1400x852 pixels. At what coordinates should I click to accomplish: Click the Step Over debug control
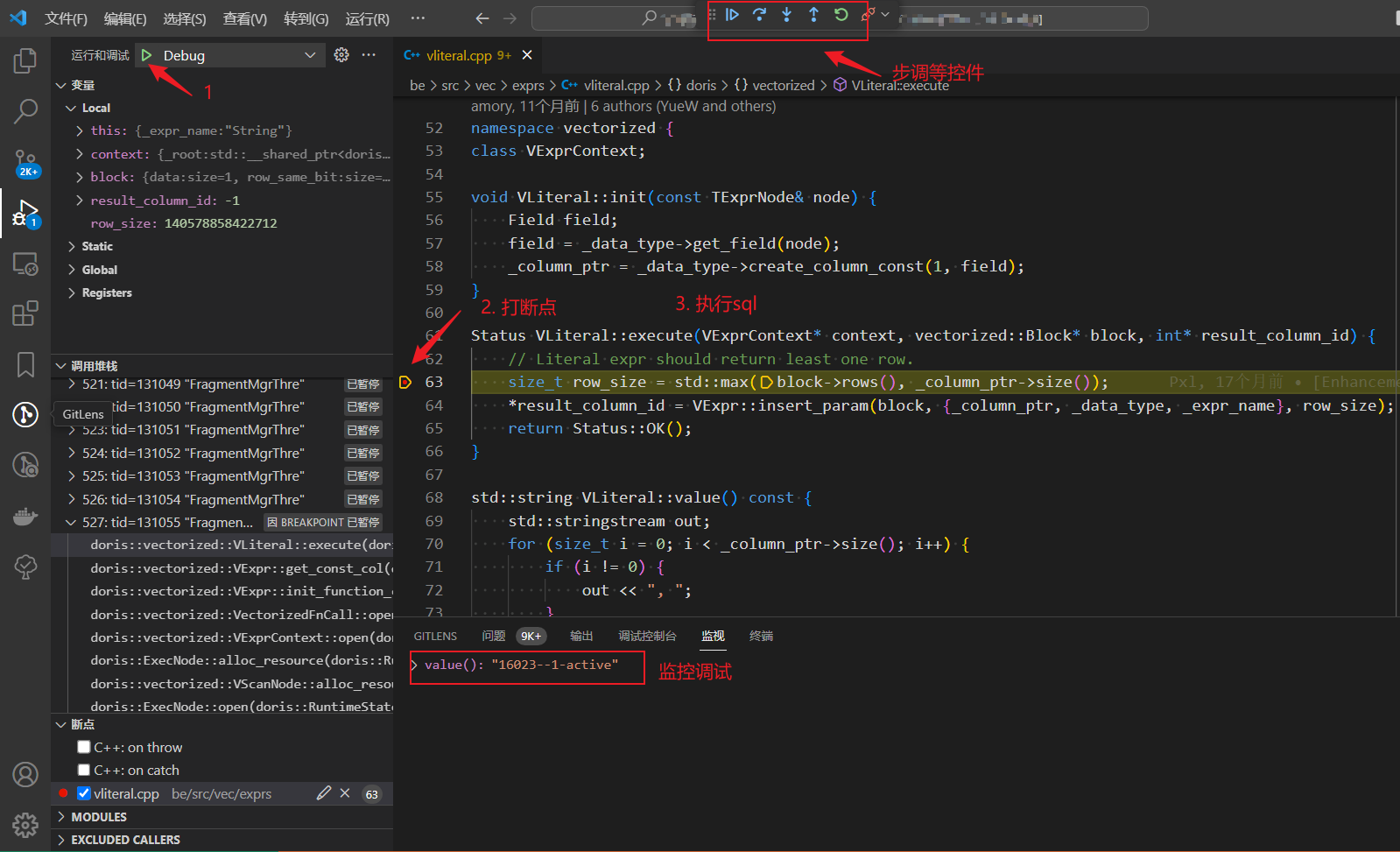[x=759, y=15]
